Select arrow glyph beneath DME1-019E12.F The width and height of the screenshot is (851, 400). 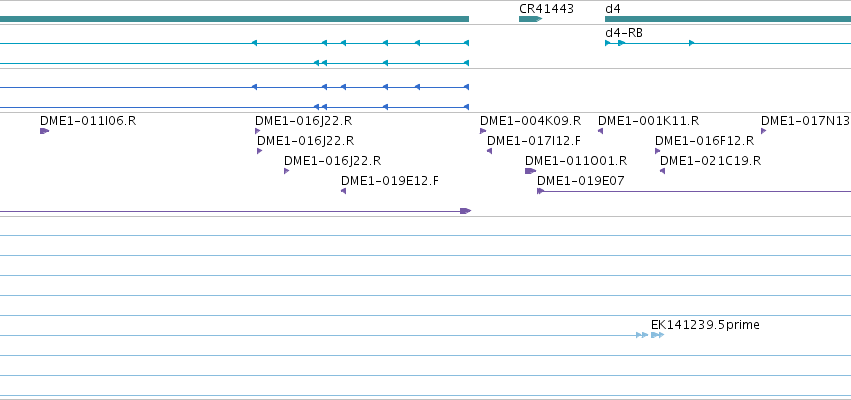[x=344, y=191]
